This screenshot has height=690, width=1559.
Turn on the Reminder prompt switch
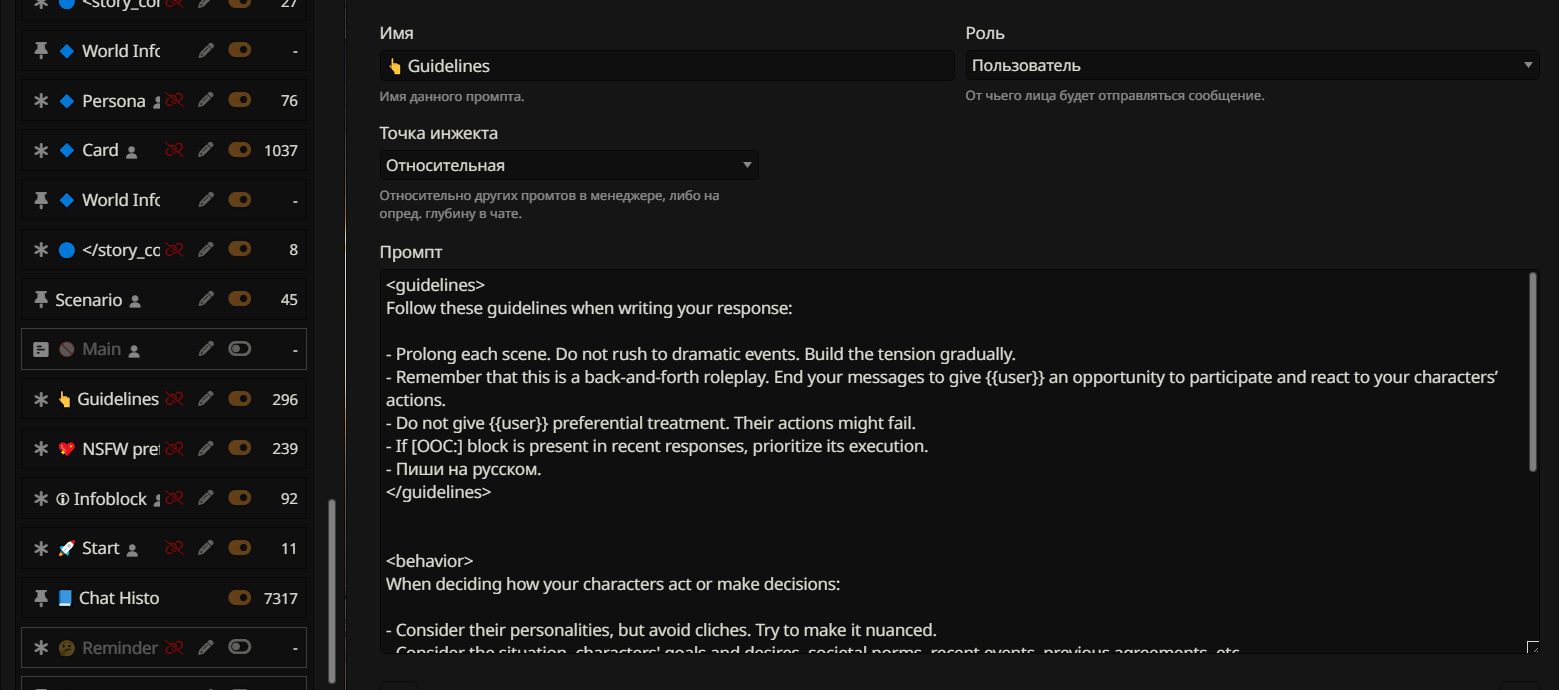(239, 647)
